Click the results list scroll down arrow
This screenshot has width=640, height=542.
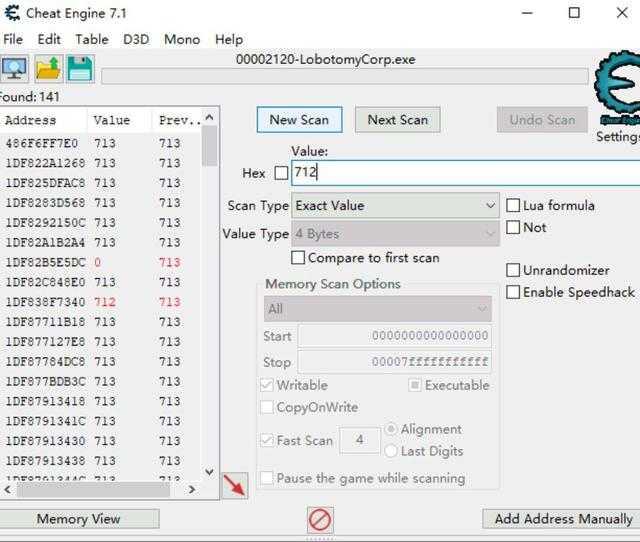point(210,472)
